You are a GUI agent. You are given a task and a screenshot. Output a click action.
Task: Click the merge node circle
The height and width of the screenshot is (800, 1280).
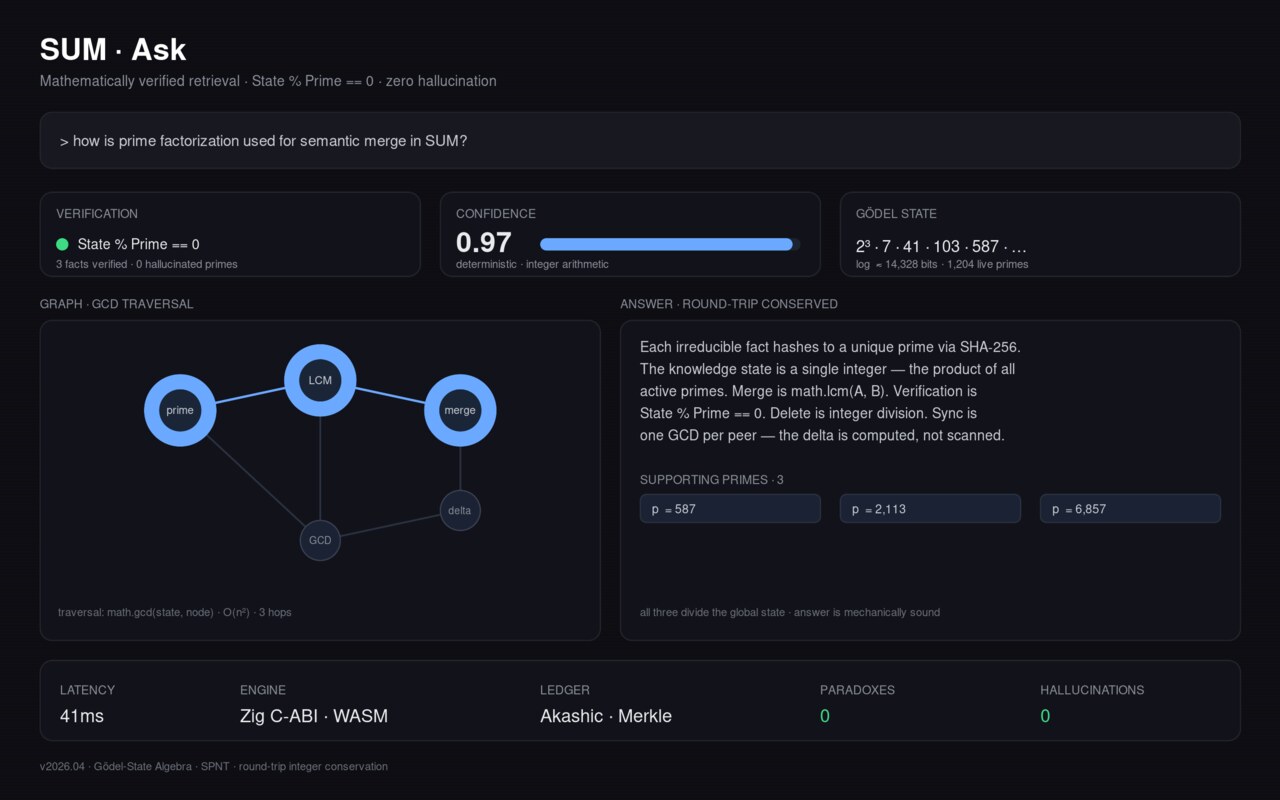point(460,410)
